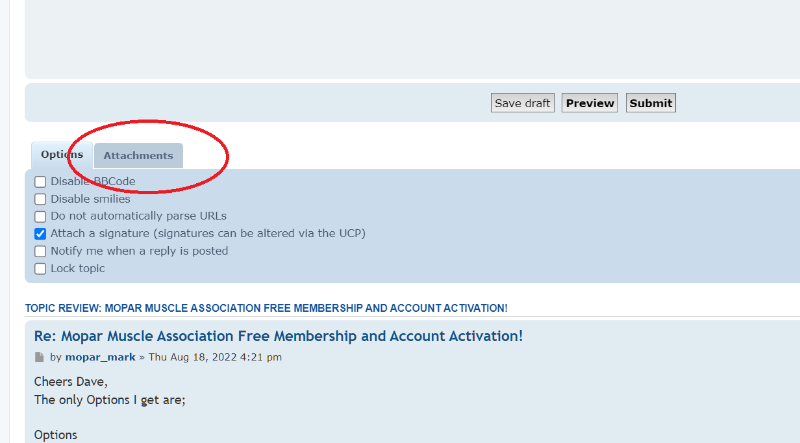Tick Do not automatically parse URLs

[40, 216]
